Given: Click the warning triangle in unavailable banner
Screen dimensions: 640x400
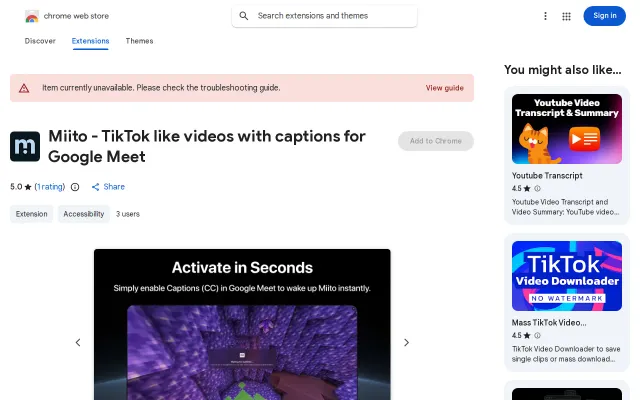Looking at the screenshot, I should click(24, 88).
